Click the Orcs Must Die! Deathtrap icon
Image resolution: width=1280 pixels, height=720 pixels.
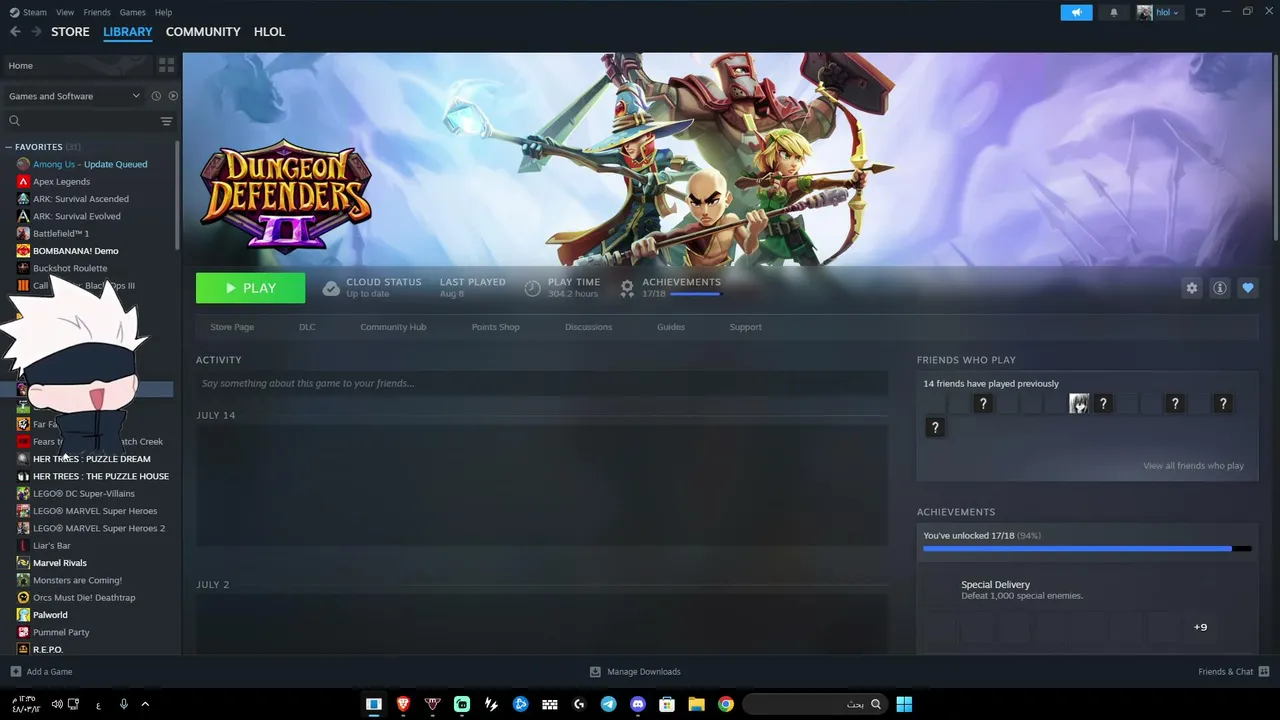23,598
